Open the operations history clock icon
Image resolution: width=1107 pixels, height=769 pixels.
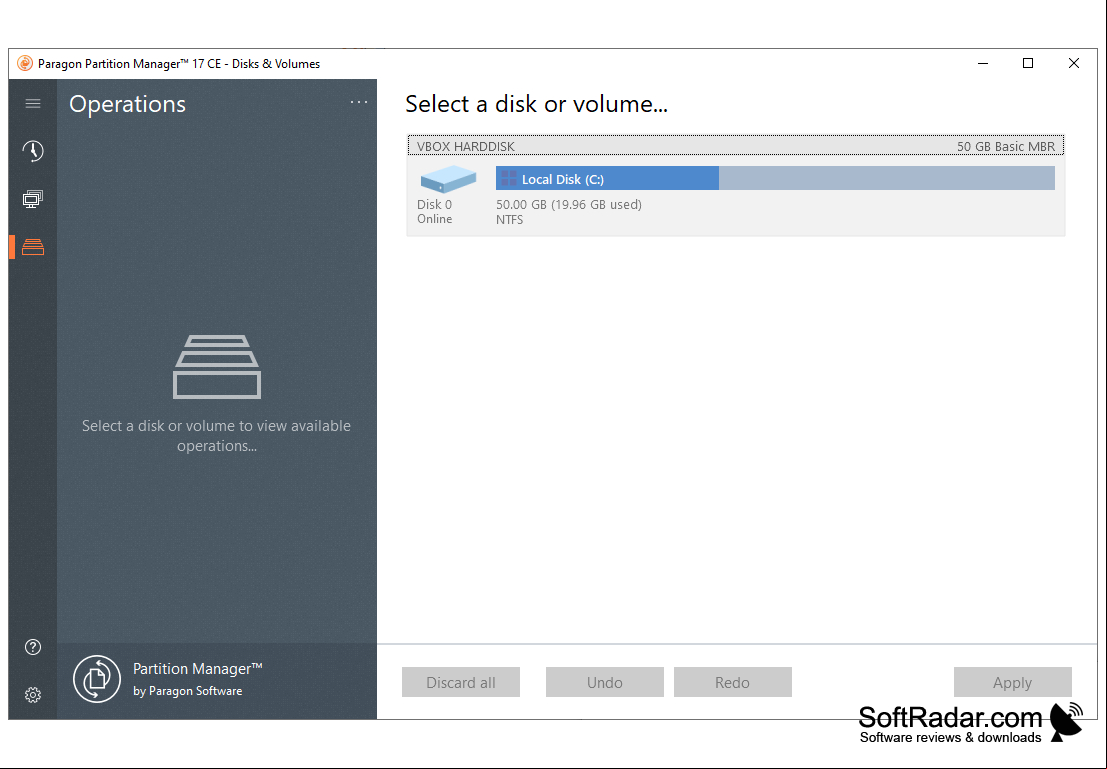click(32, 151)
